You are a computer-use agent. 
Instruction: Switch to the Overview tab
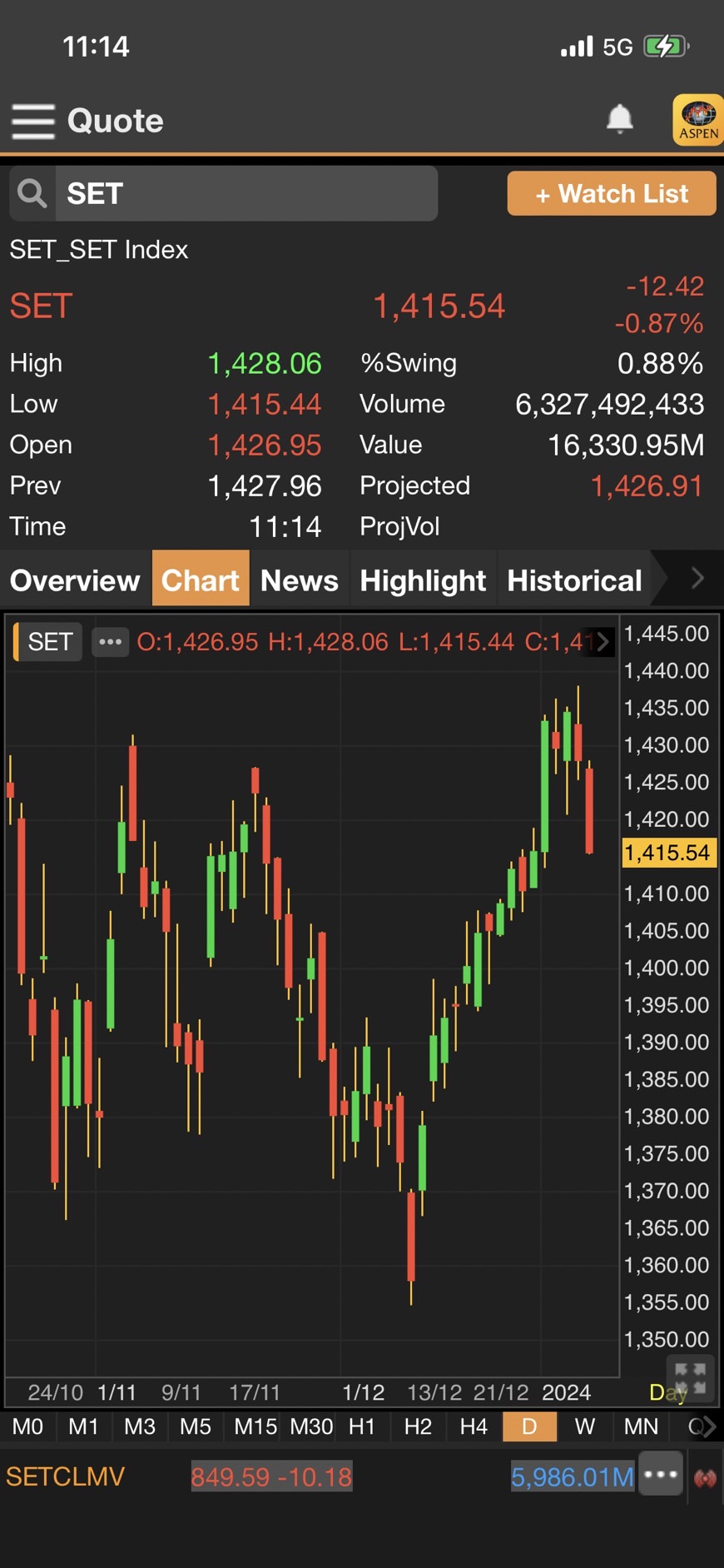[75, 580]
